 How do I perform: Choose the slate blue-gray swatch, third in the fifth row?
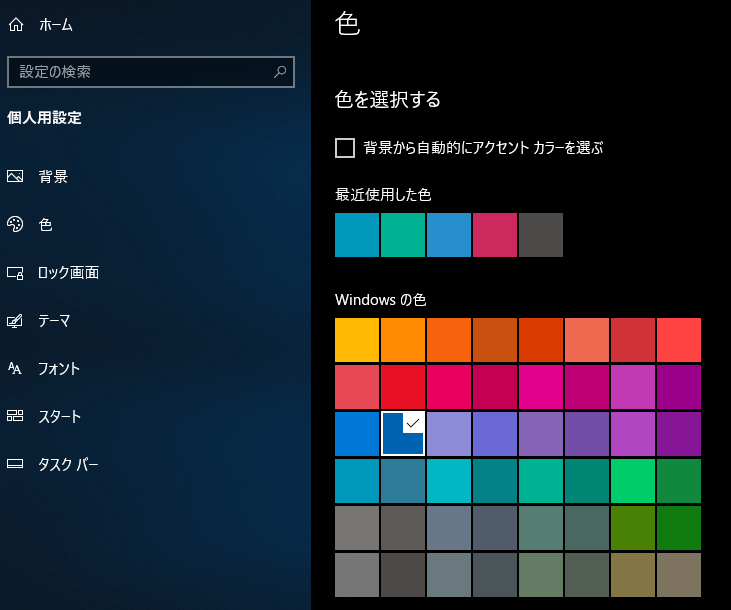(449, 528)
